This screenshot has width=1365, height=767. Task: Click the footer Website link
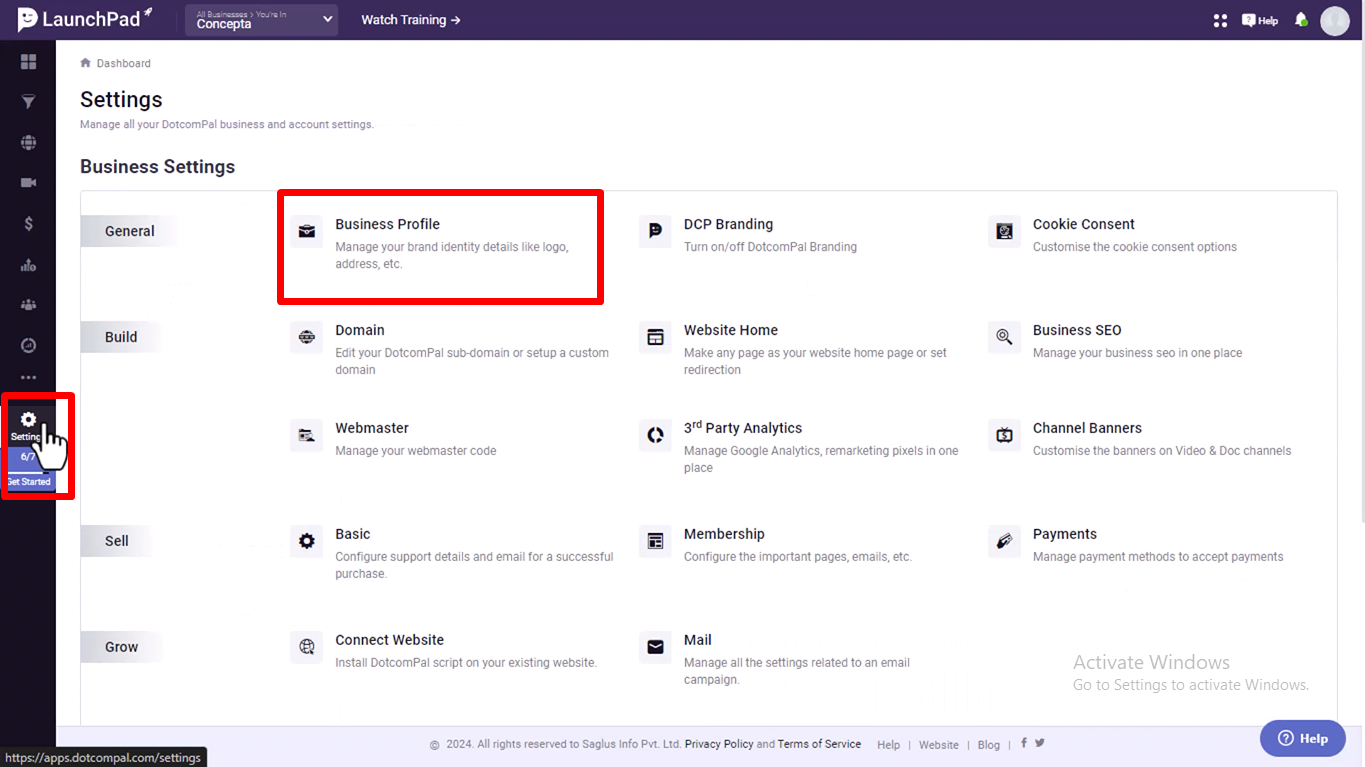coord(939,745)
